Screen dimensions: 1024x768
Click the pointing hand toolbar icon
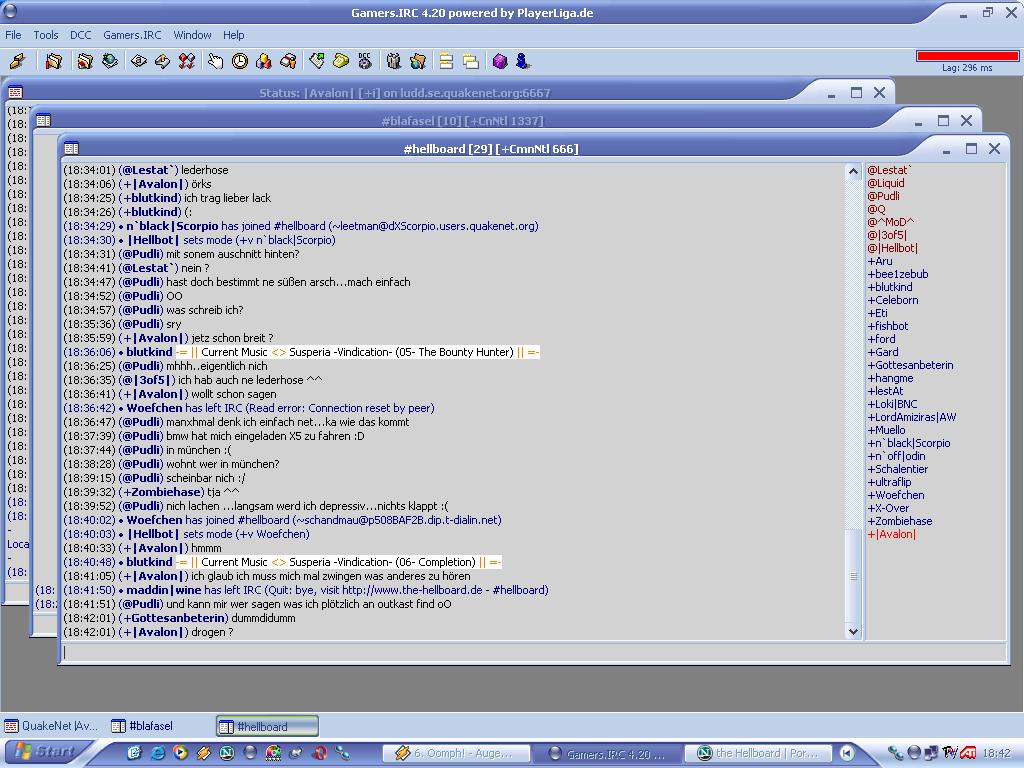[215, 61]
